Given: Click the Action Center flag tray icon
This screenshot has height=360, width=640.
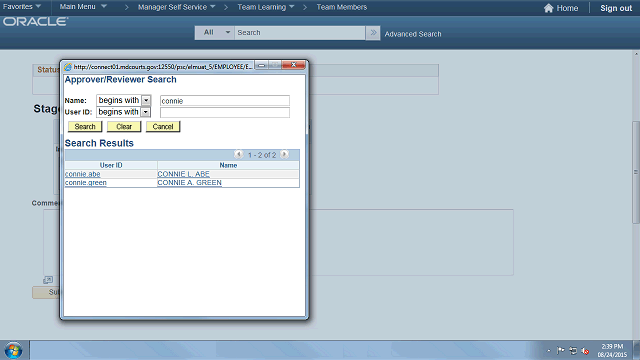Looking at the screenshot, I should point(561,351).
